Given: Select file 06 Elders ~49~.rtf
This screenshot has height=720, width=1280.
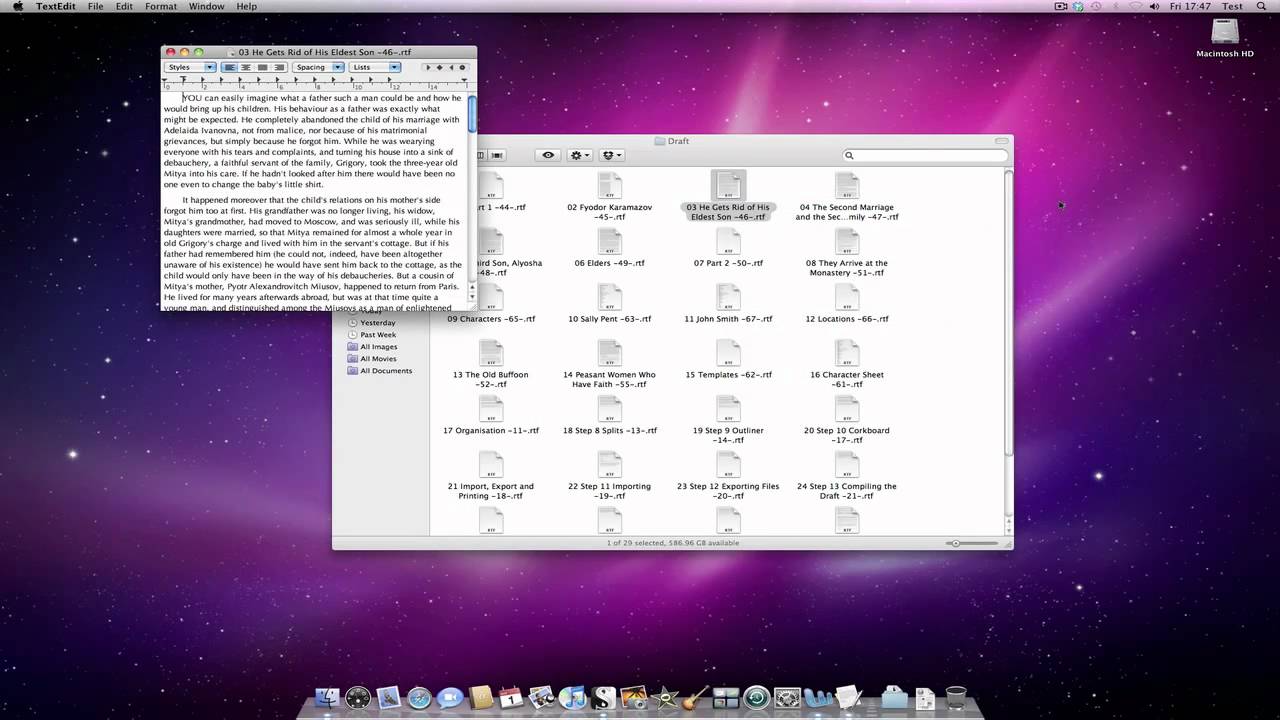Looking at the screenshot, I should pos(609,248).
